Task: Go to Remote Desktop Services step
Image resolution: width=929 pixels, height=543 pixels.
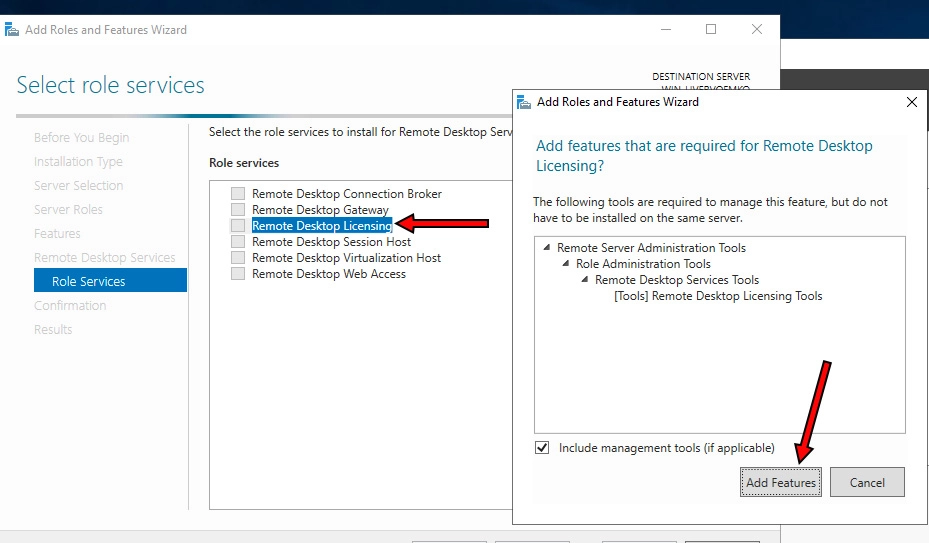Action: point(104,258)
